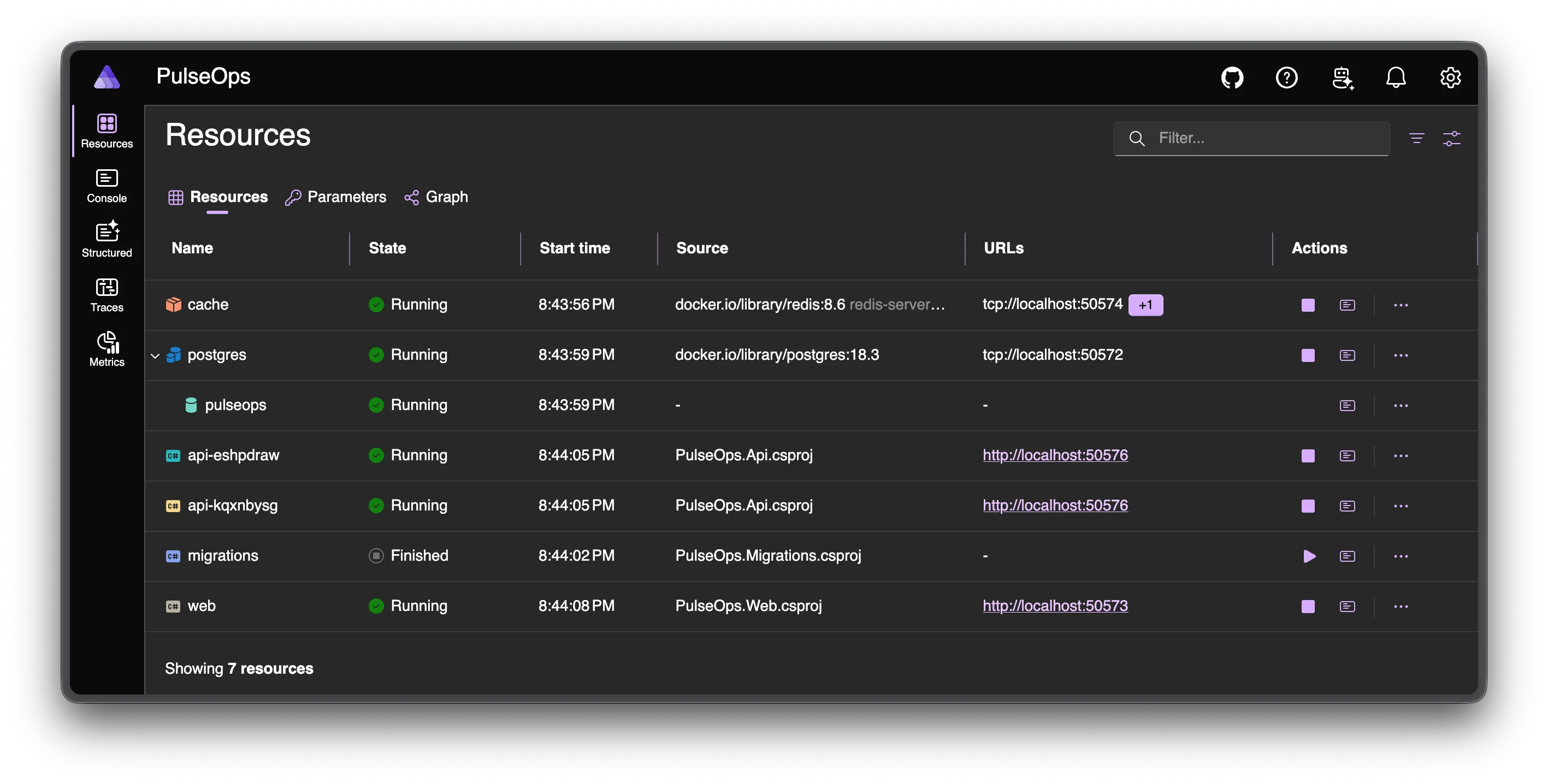The width and height of the screenshot is (1548, 784).
Task: Open web link http://localhost:50573
Action: pos(1055,605)
